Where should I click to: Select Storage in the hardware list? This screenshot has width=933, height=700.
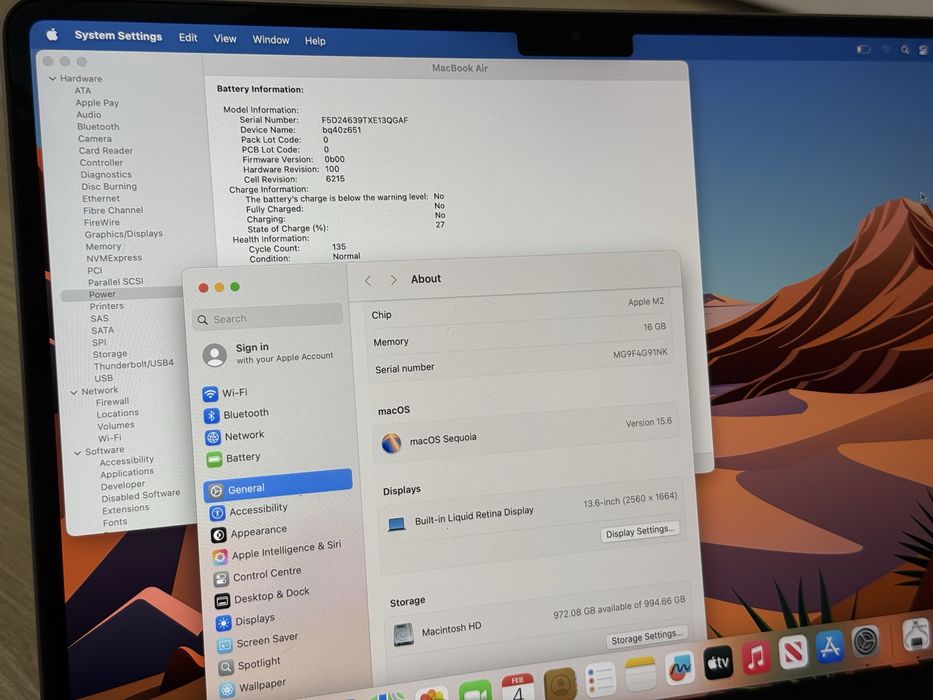click(x=110, y=354)
